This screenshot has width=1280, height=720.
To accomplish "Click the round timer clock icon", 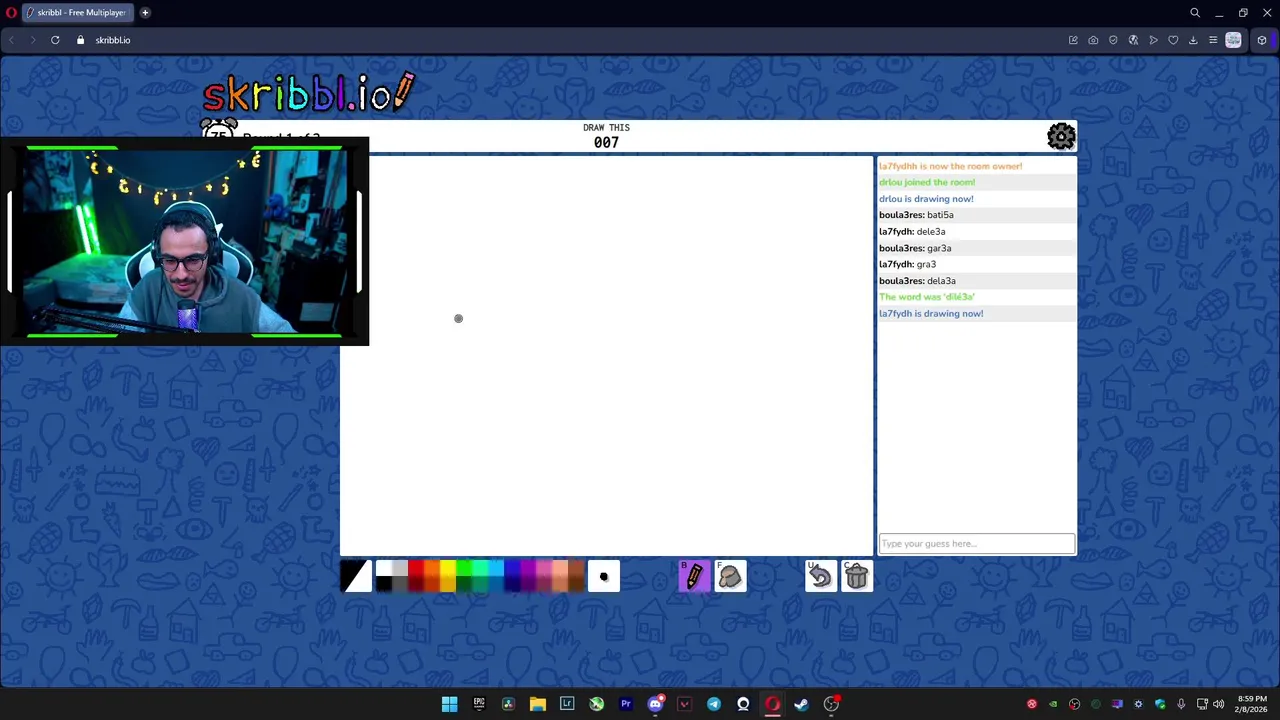I will [x=219, y=130].
